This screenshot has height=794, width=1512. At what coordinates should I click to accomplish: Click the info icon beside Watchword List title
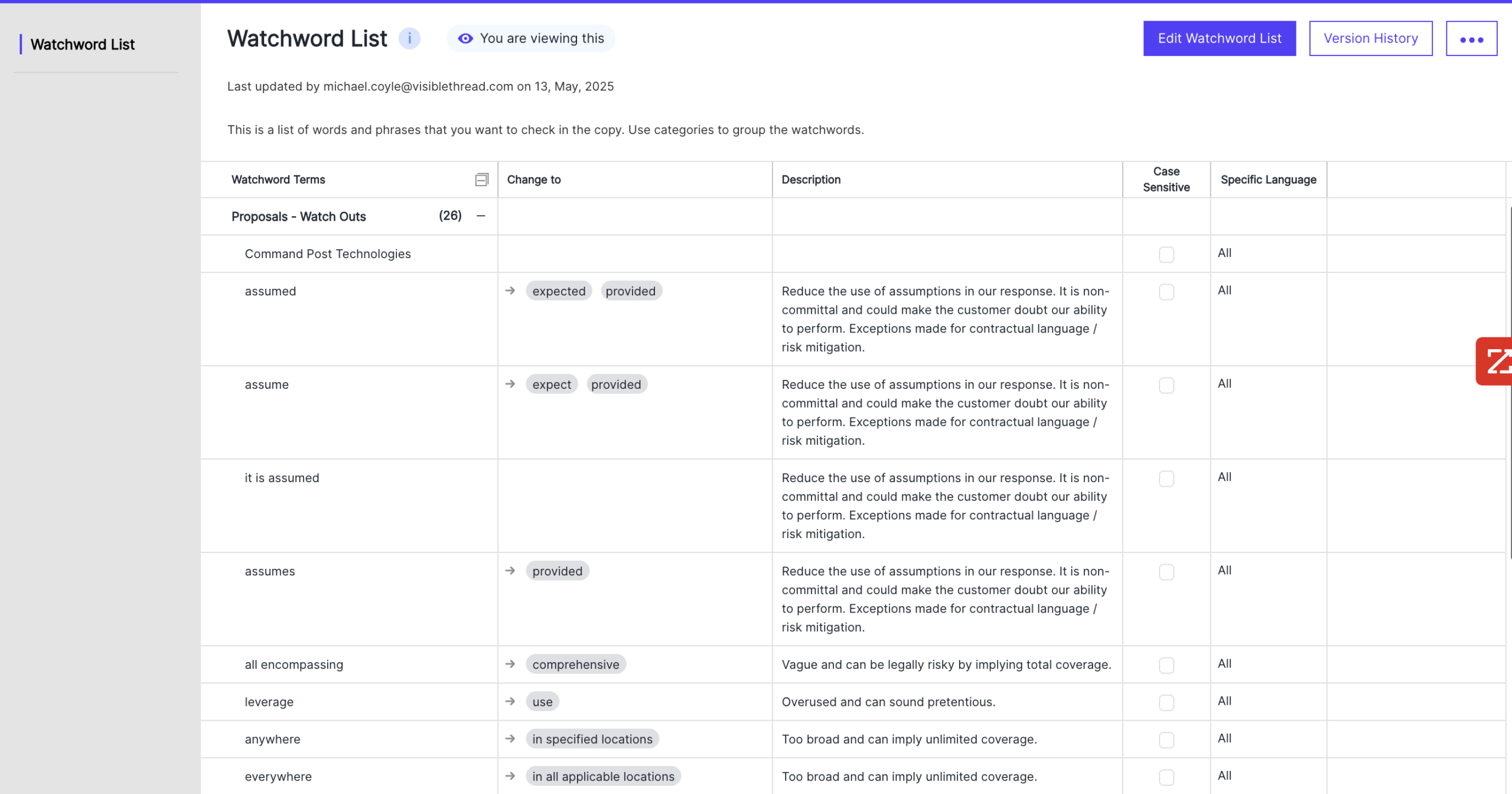[409, 38]
